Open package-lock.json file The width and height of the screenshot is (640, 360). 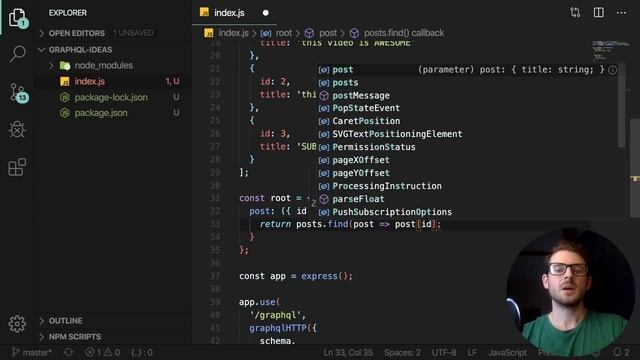point(111,97)
